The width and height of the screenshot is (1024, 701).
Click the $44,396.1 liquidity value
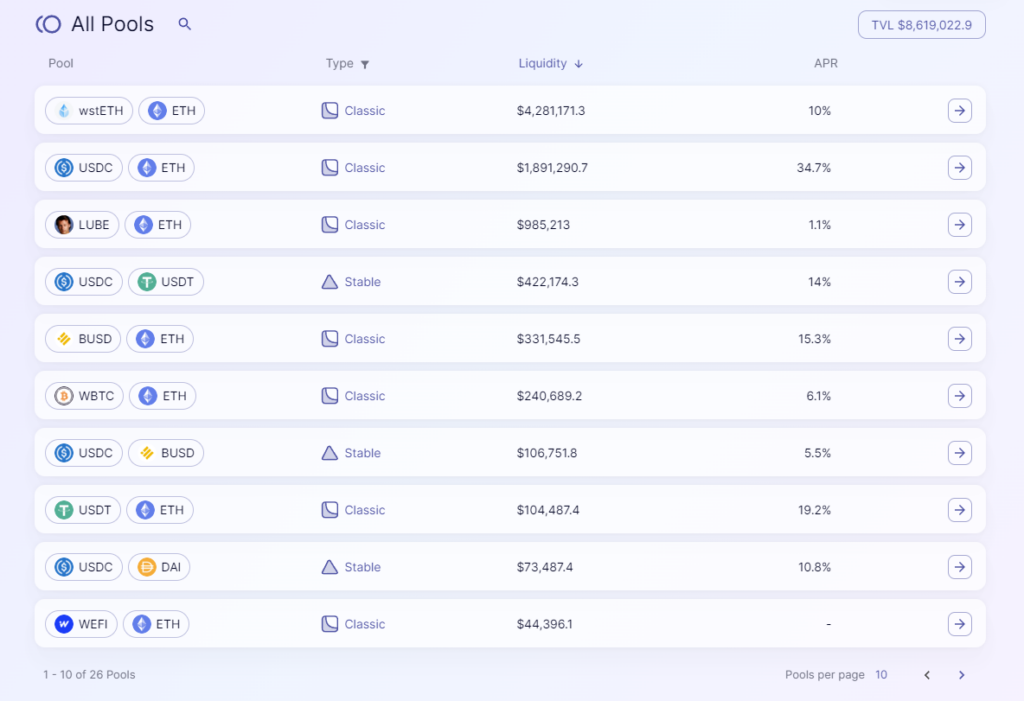545,624
